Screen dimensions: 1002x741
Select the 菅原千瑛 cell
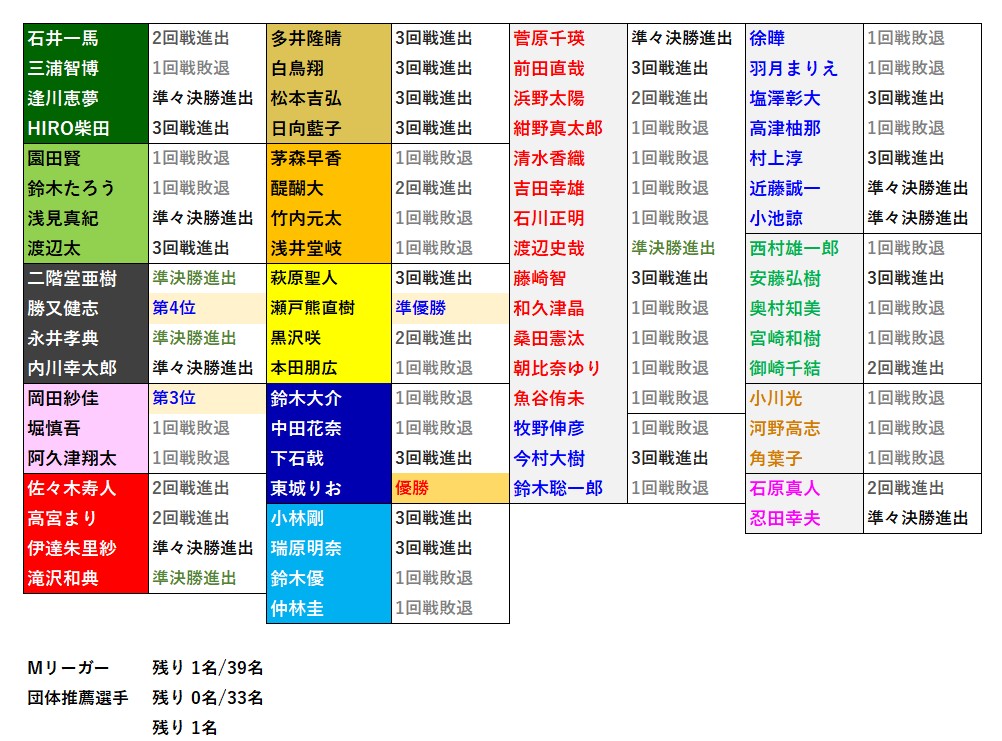(568, 38)
